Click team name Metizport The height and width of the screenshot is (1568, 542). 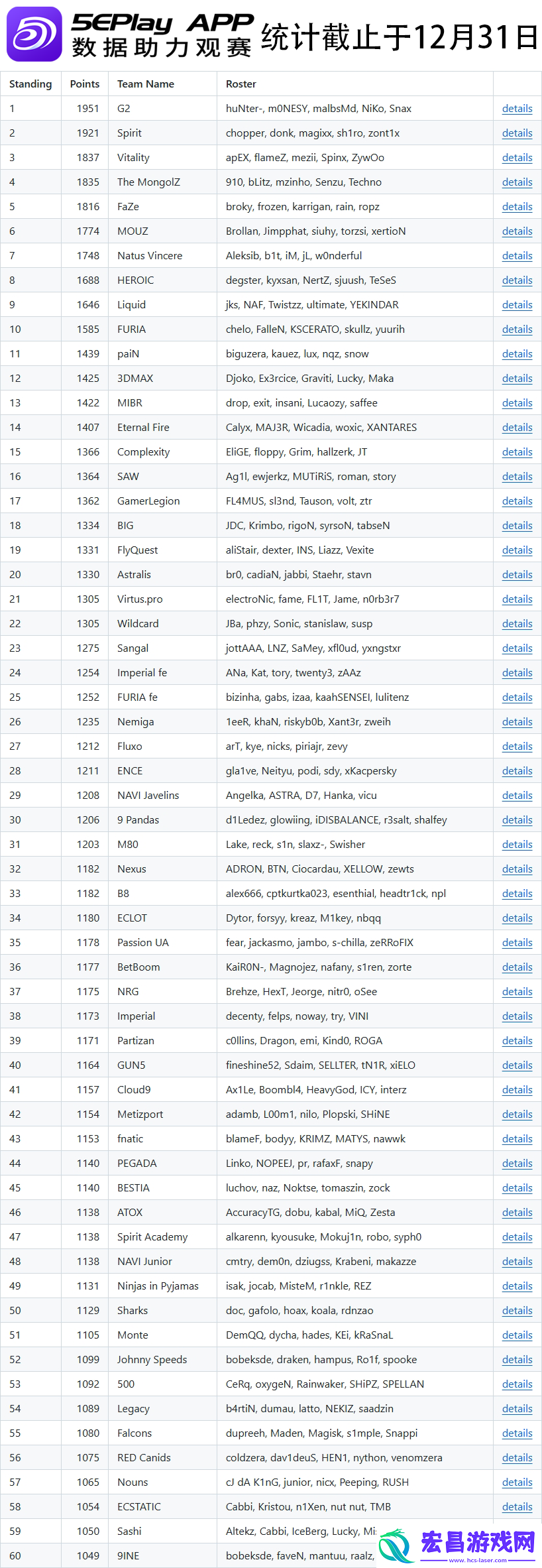(140, 1115)
